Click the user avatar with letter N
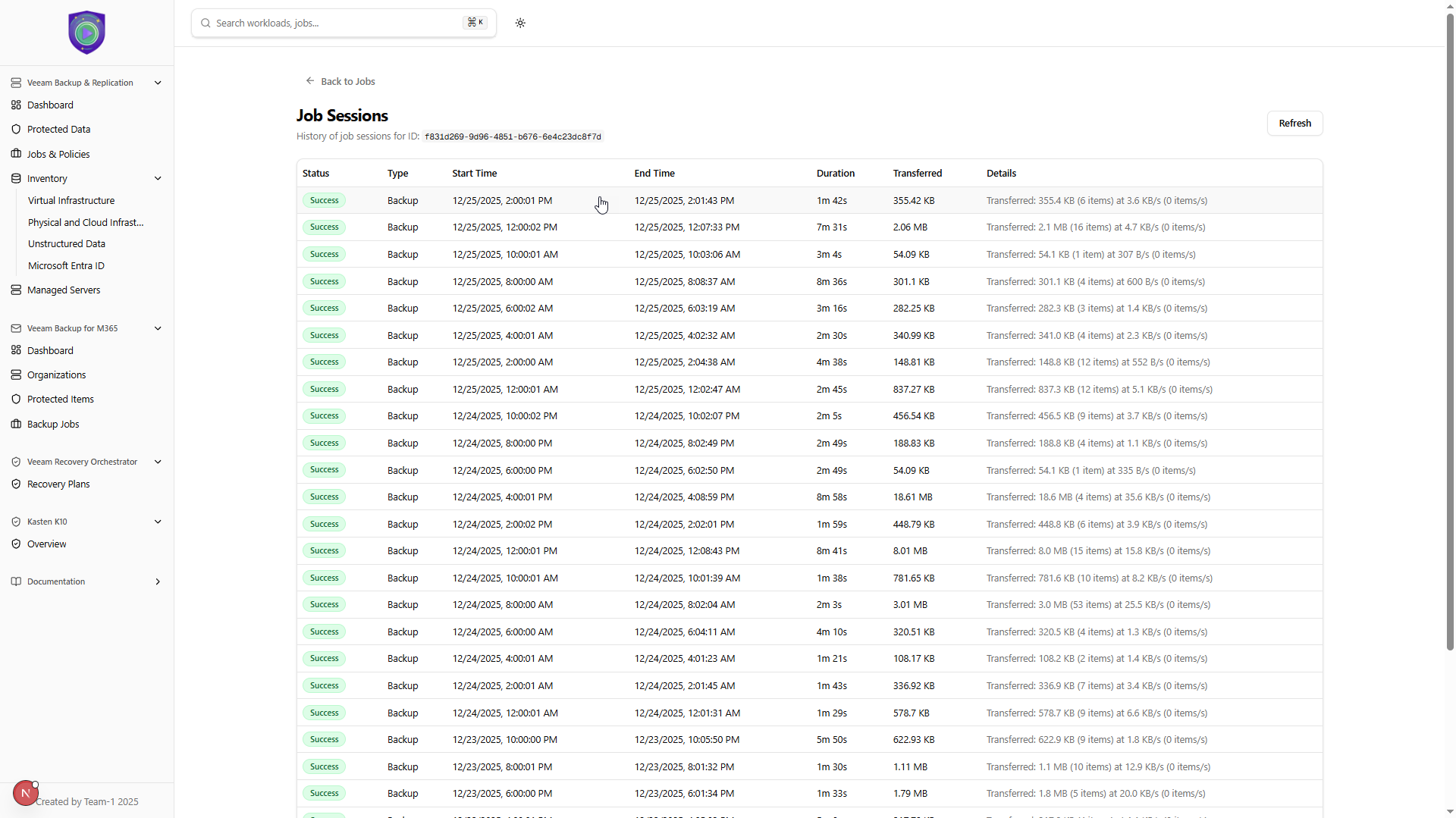The width and height of the screenshot is (1456, 818). point(25,793)
